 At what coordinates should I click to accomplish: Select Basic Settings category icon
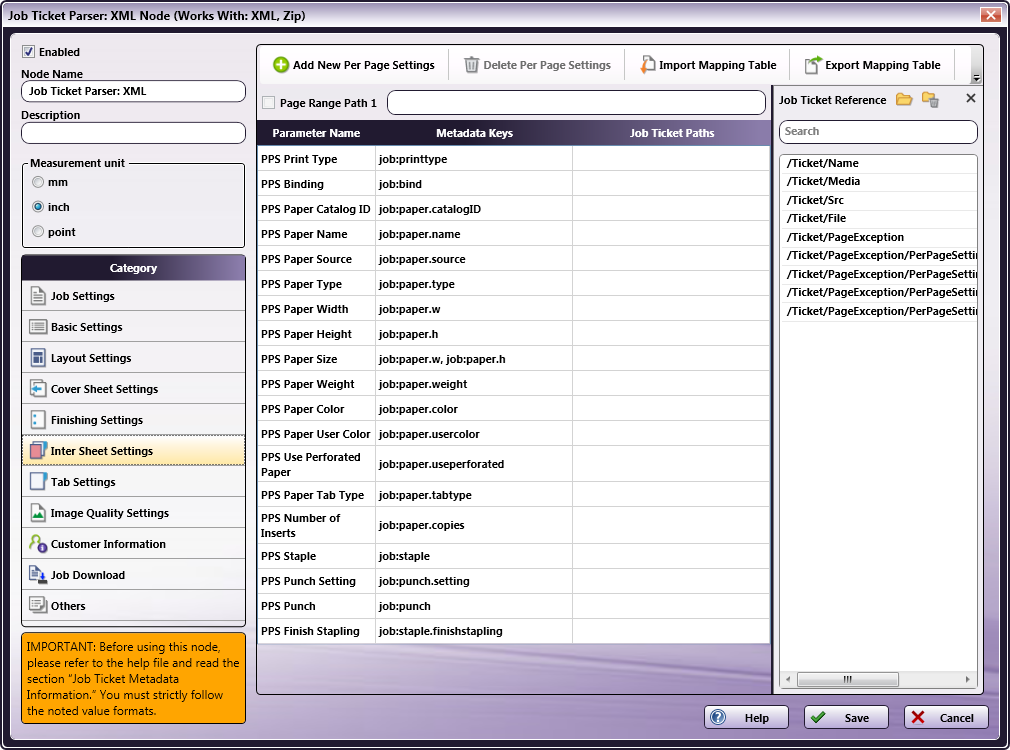click(38, 327)
